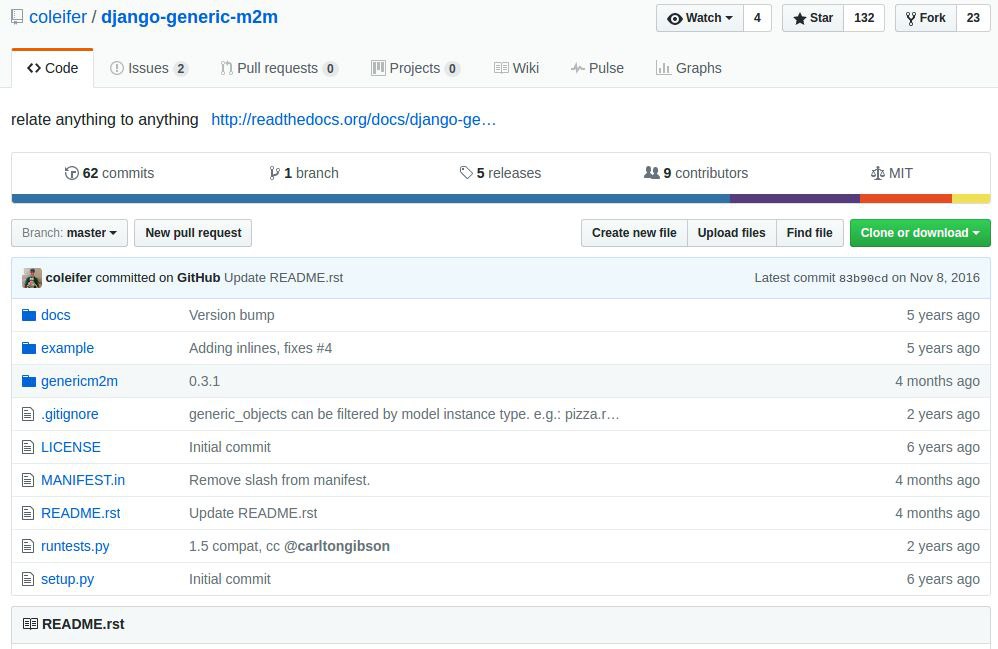This screenshot has height=649, width=998.
Task: View the 23 forks count
Action: (x=973, y=18)
